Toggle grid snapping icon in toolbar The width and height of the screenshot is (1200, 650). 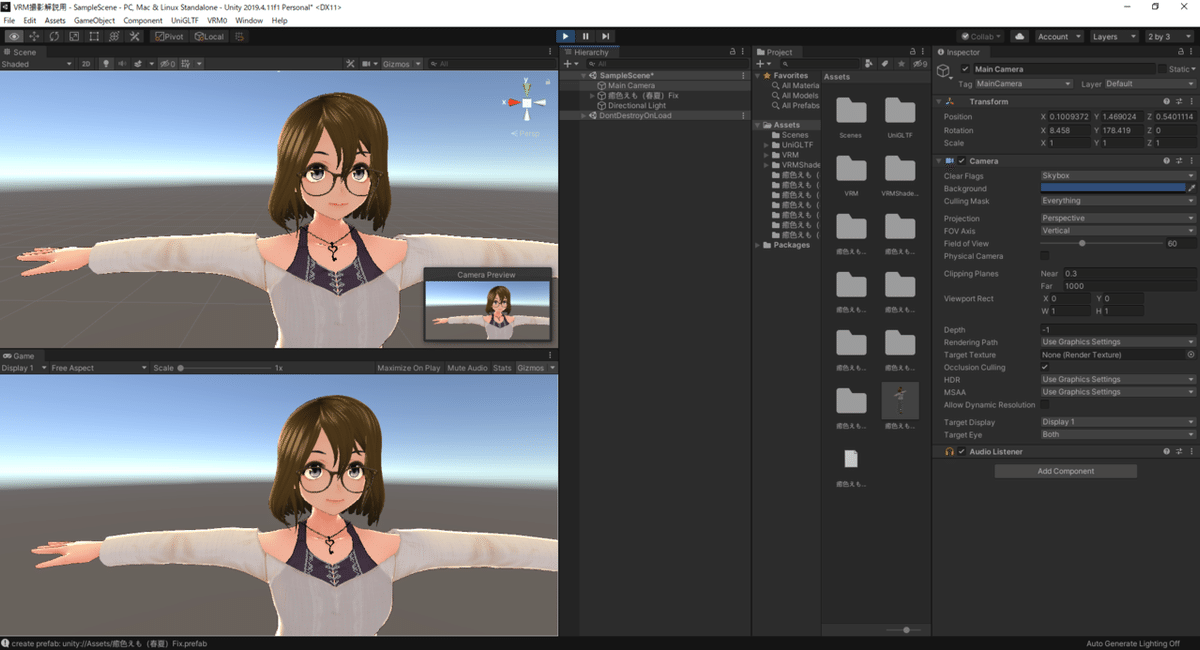pos(239,36)
